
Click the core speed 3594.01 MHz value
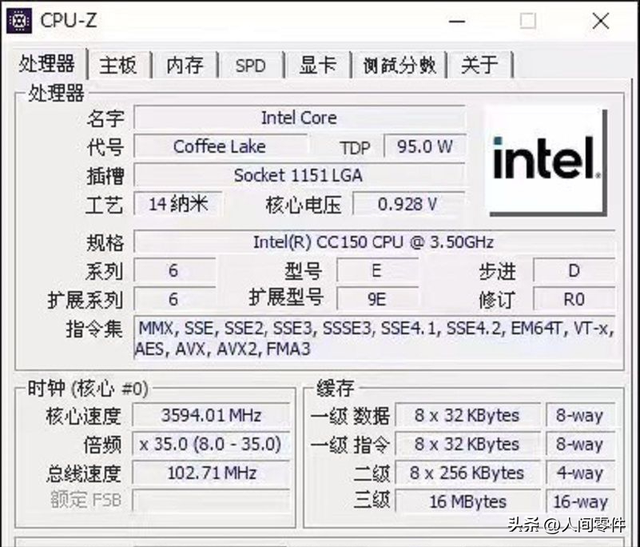point(211,416)
